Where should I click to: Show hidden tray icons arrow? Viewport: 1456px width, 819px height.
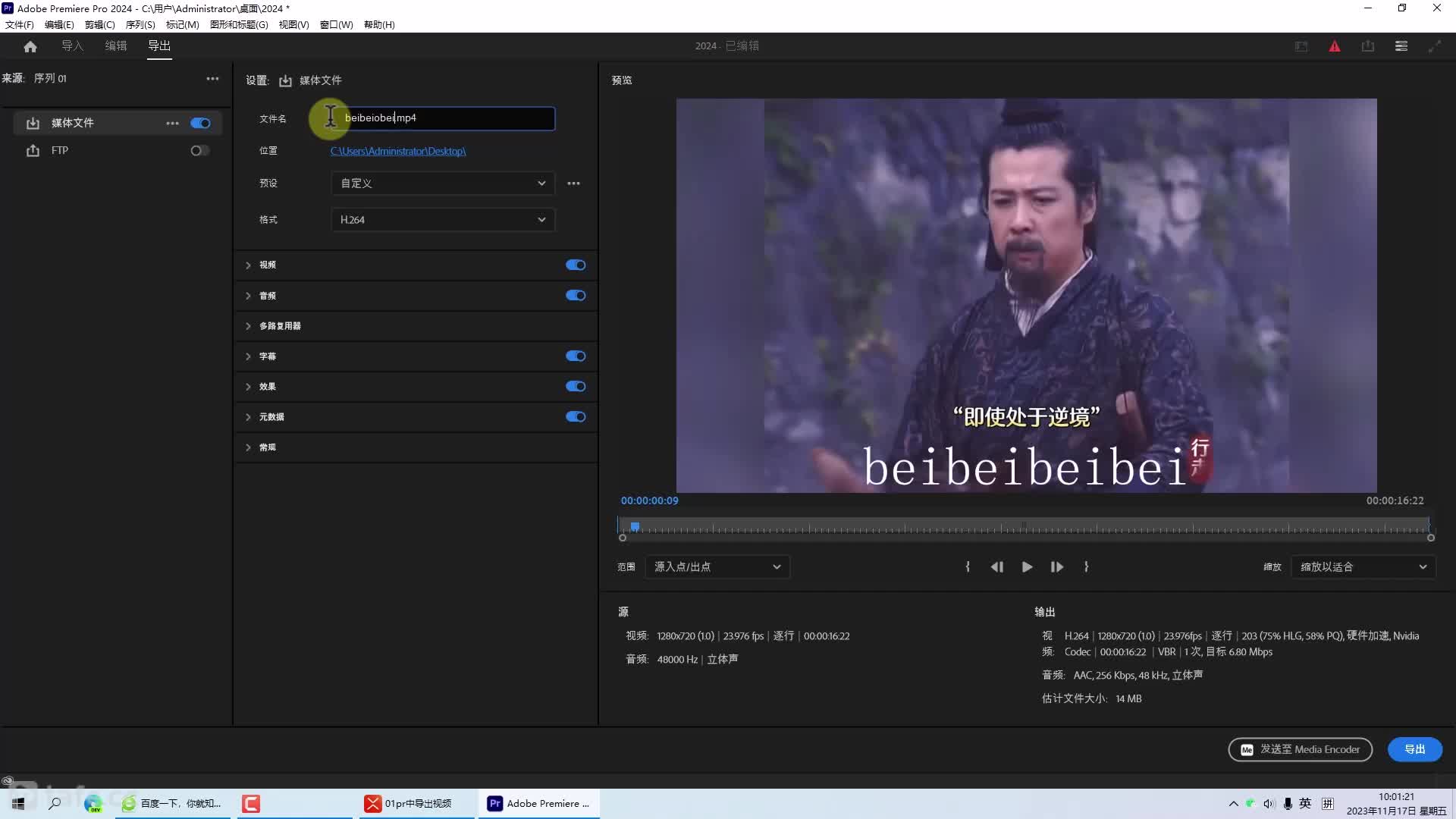pyautogui.click(x=1233, y=804)
